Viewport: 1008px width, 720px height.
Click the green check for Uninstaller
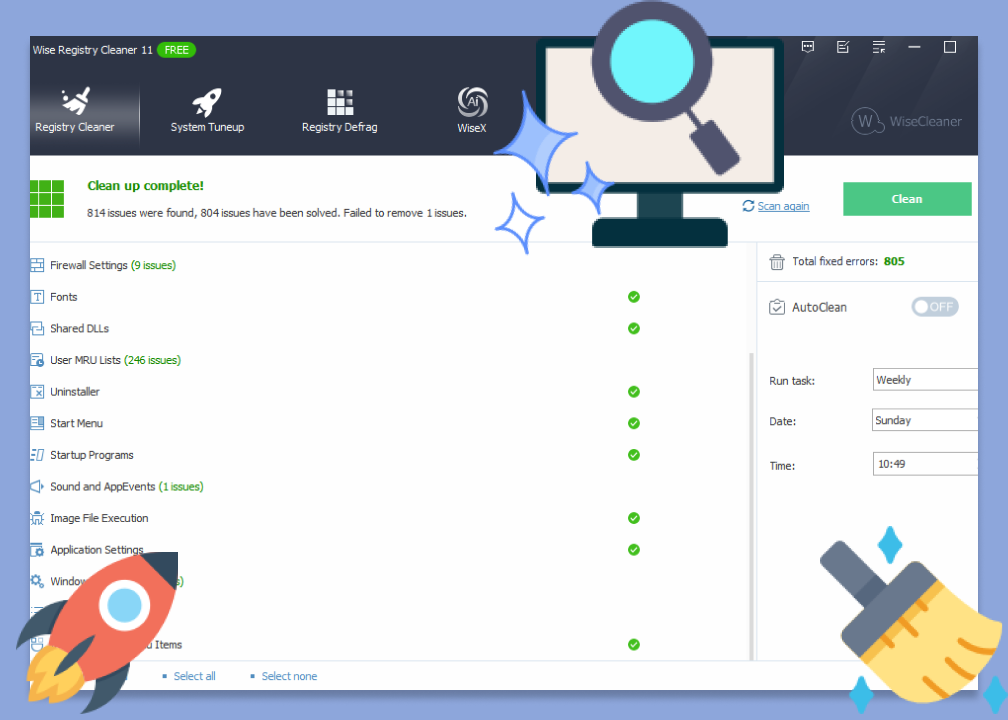click(634, 392)
